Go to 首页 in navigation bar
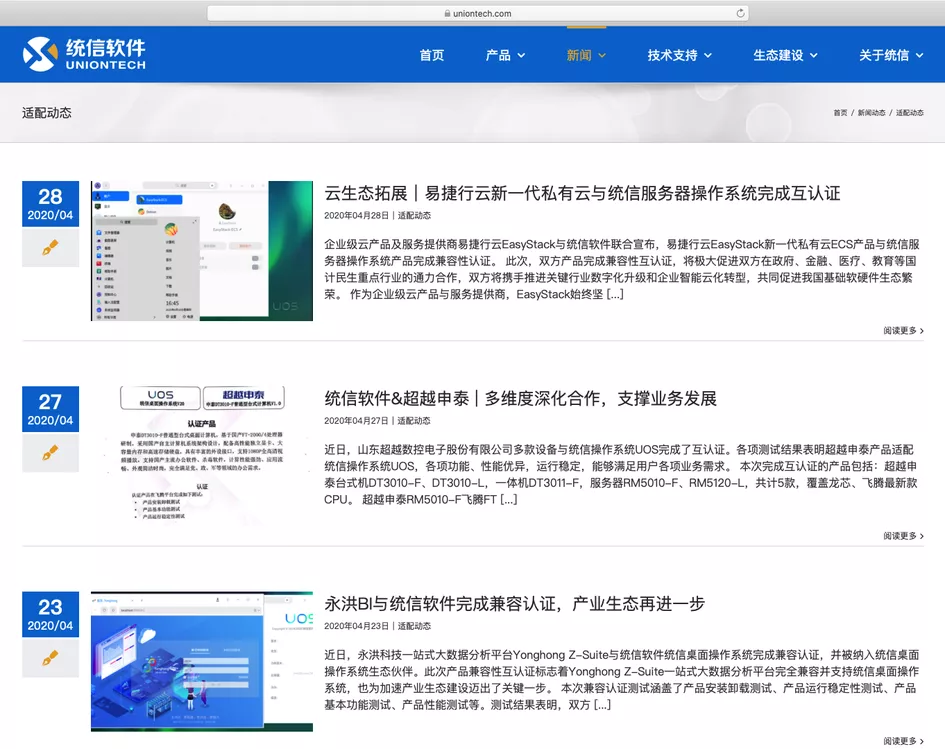Viewport: 945px width, 749px height. point(432,55)
